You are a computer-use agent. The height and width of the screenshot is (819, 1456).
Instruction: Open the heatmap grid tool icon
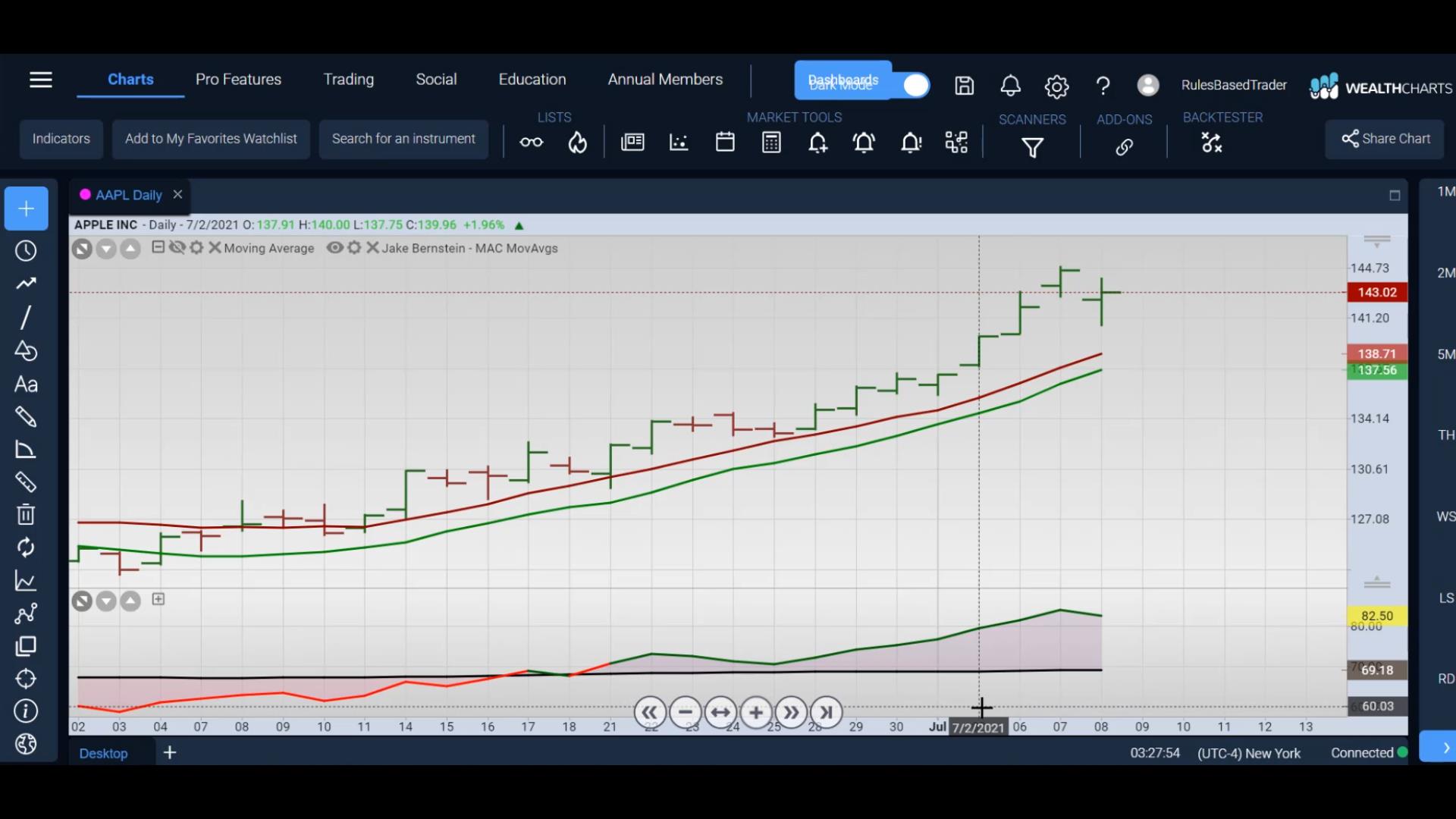coord(956,143)
